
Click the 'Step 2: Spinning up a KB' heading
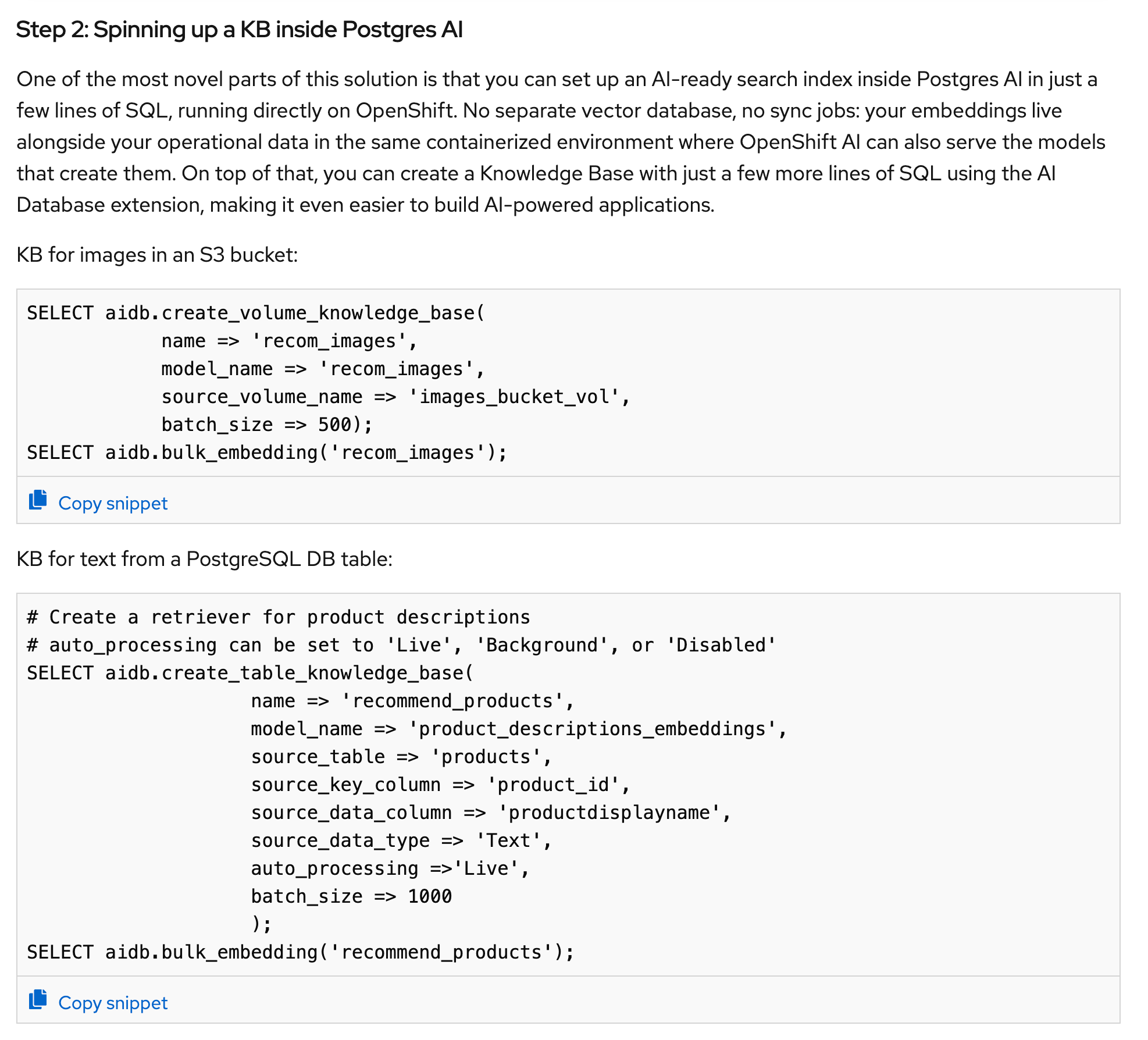coord(239,30)
